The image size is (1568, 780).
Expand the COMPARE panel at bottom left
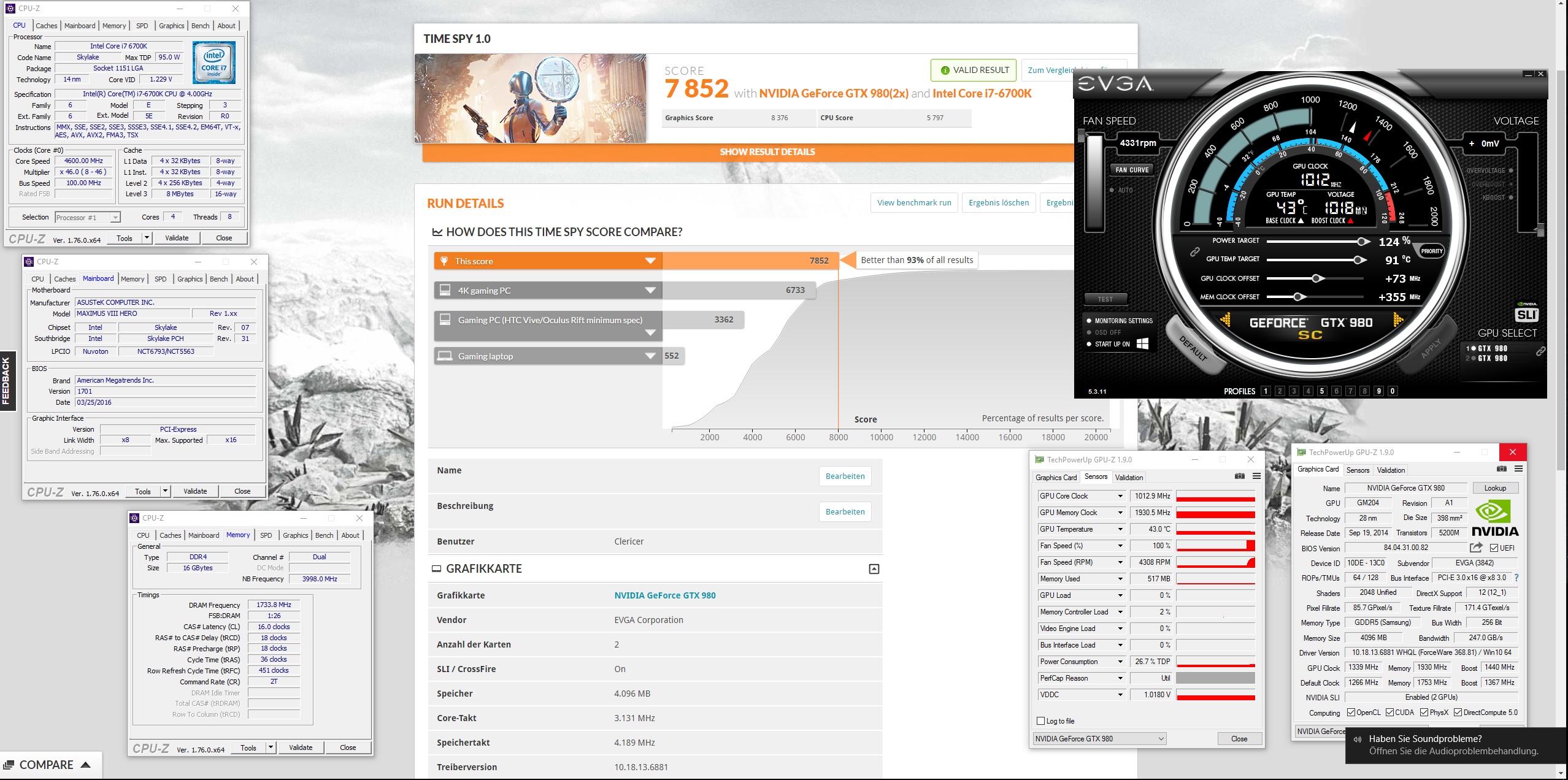point(51,765)
